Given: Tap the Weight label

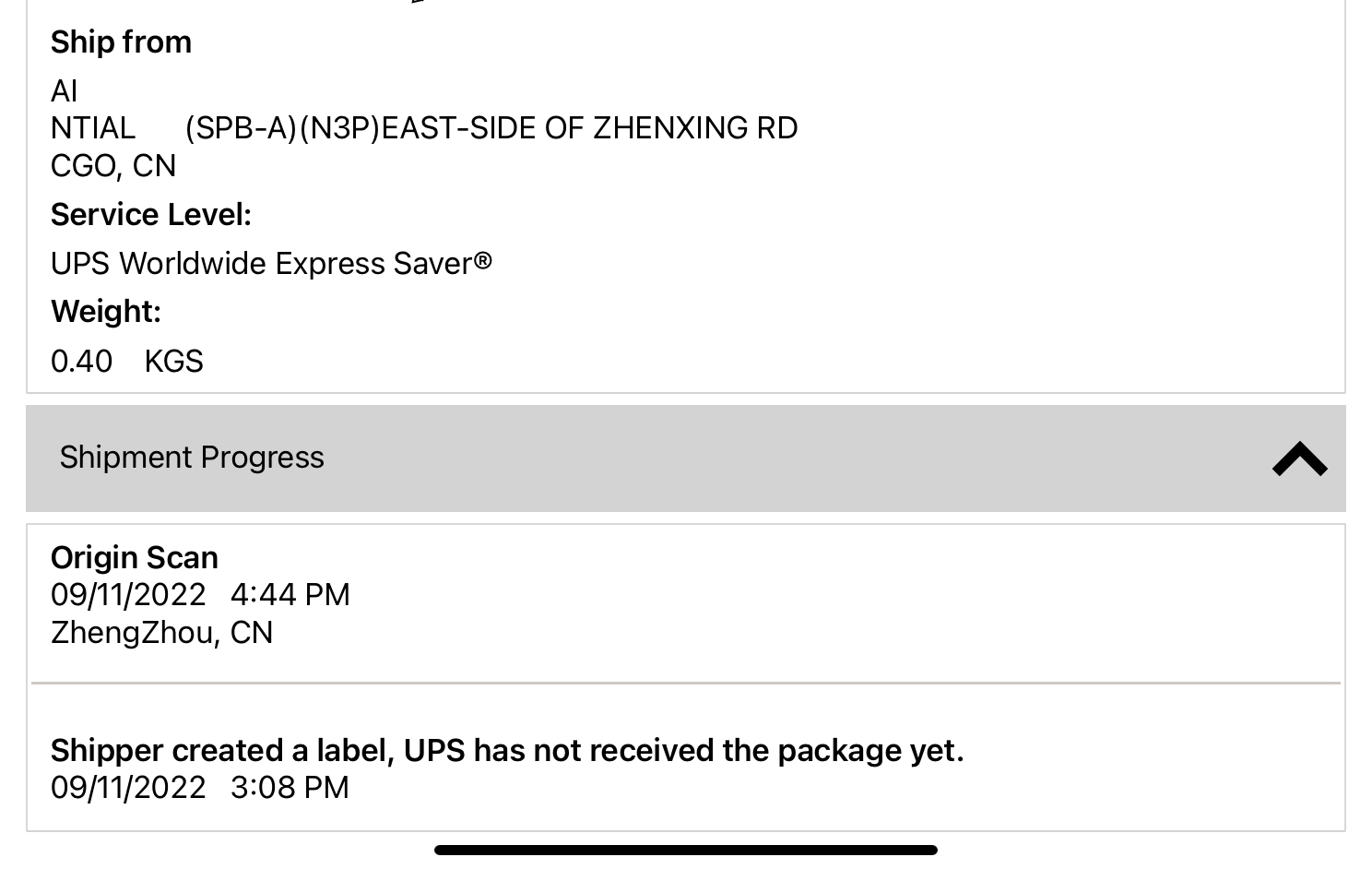Looking at the screenshot, I should pos(106,312).
